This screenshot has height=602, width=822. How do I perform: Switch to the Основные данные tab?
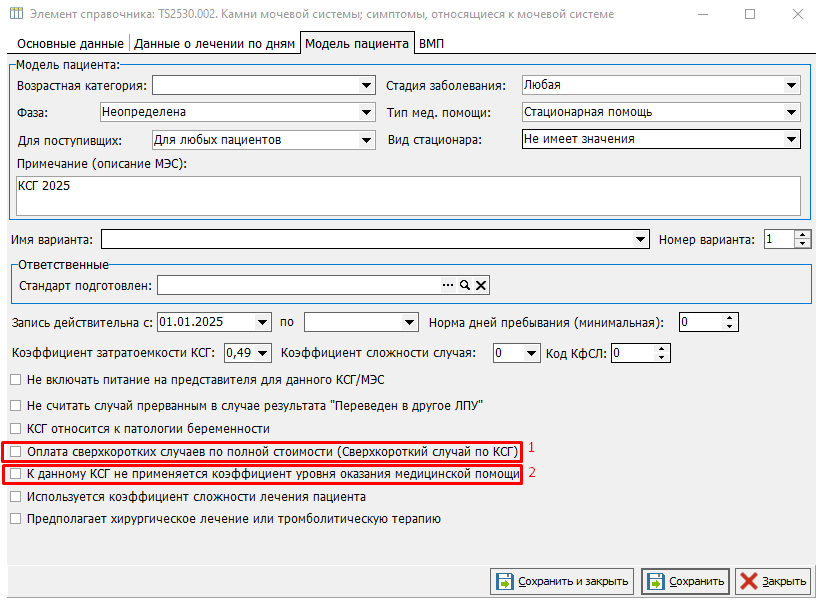(69, 44)
